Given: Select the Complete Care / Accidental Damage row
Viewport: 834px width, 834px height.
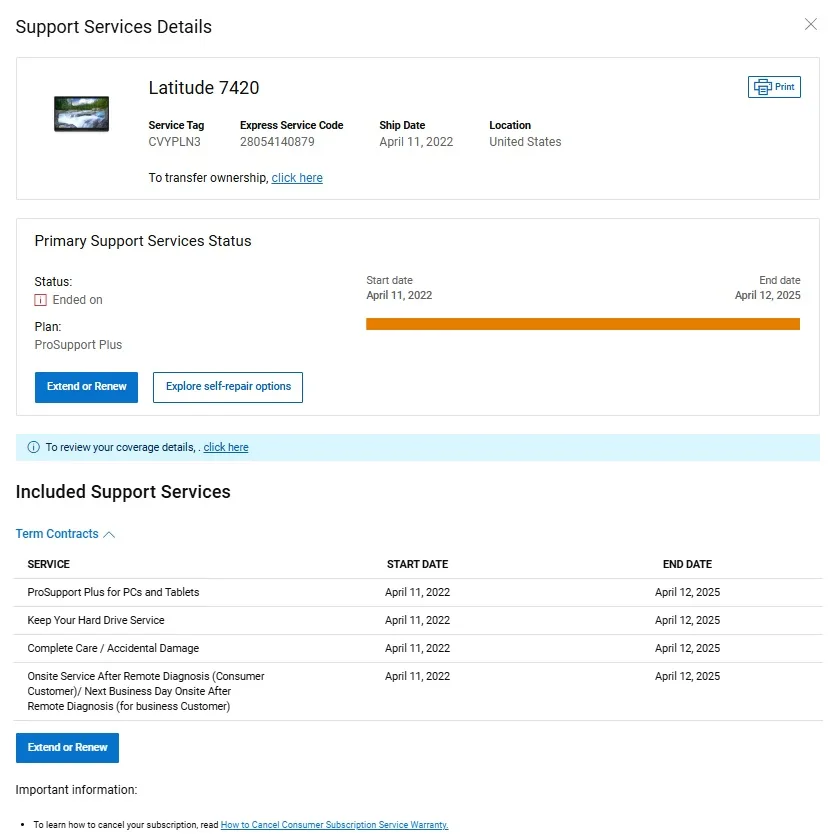Looking at the screenshot, I should click(x=113, y=649).
